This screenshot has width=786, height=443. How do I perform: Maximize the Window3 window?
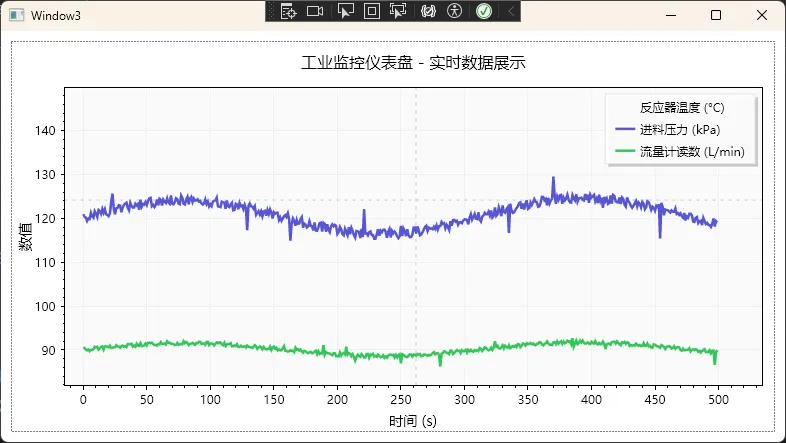716,15
